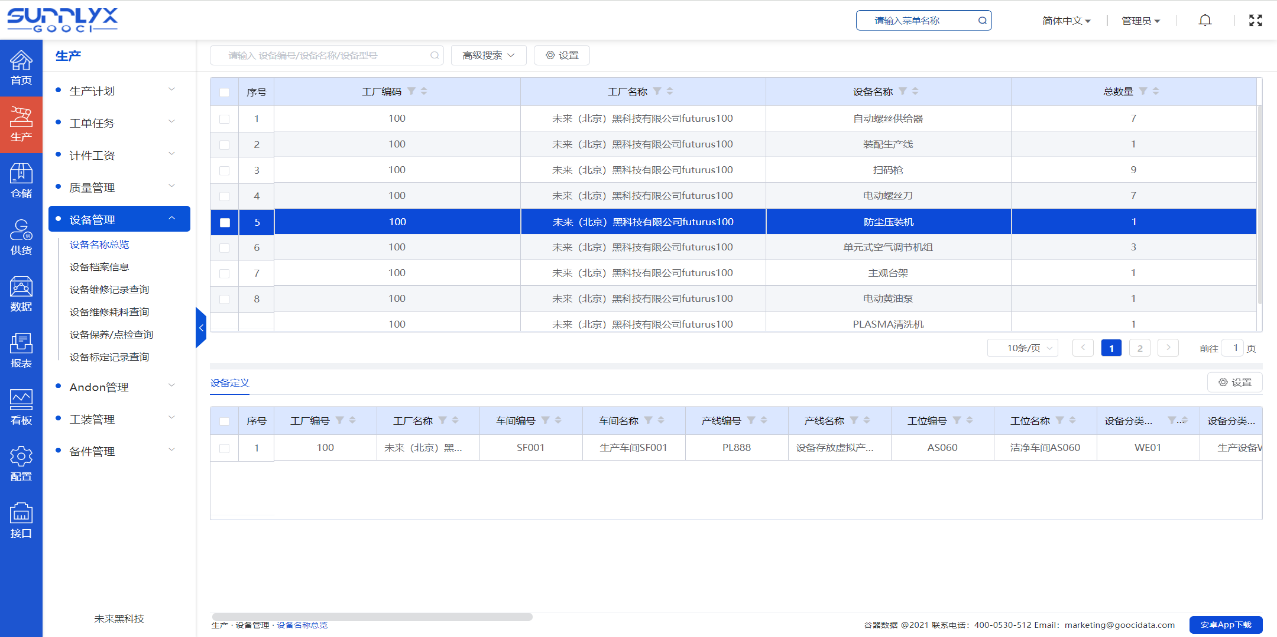The width and height of the screenshot is (1277, 637).
Task: Click the 供货 supply sidebar icon
Action: pos(21,236)
